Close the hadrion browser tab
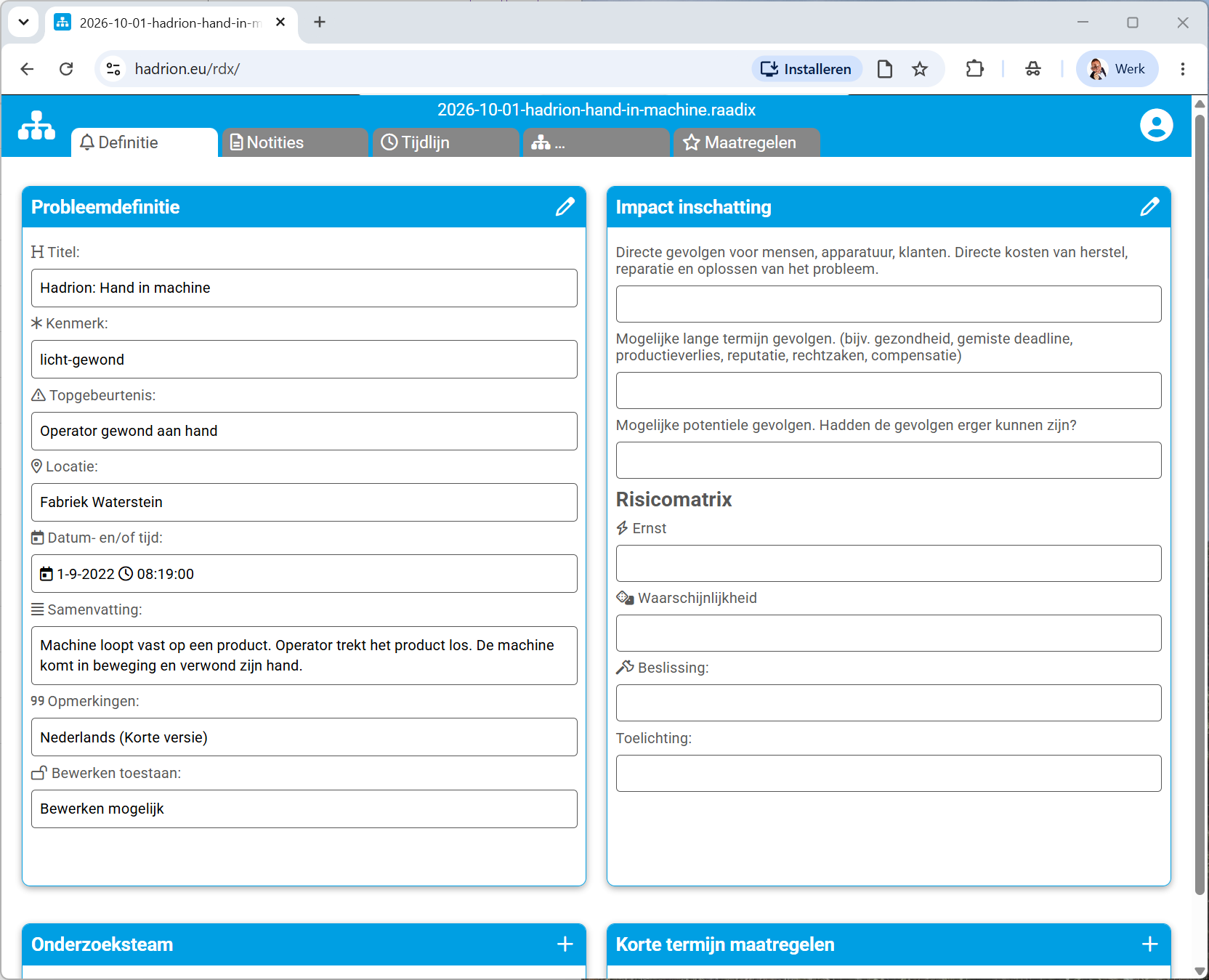The height and width of the screenshot is (980, 1209). click(280, 23)
